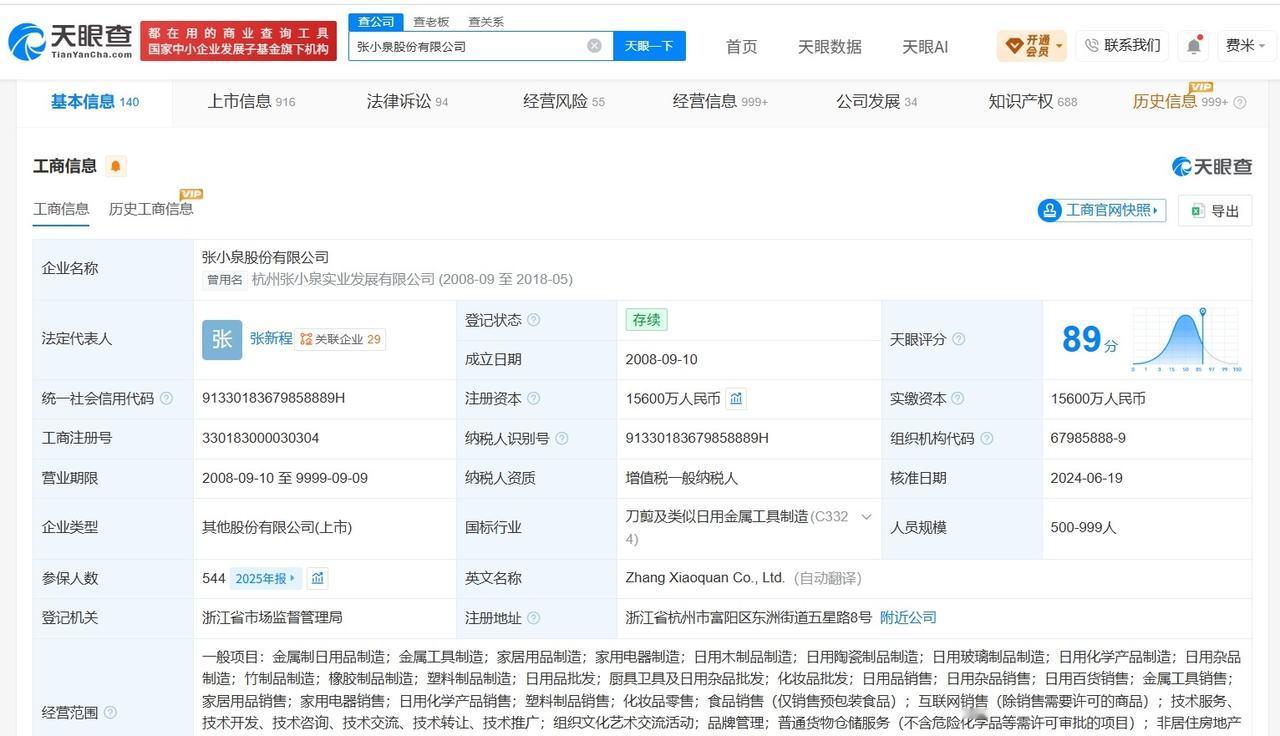Click help icon beside 实缴资本
Screen dimensions: 1280x736
click(x=957, y=399)
